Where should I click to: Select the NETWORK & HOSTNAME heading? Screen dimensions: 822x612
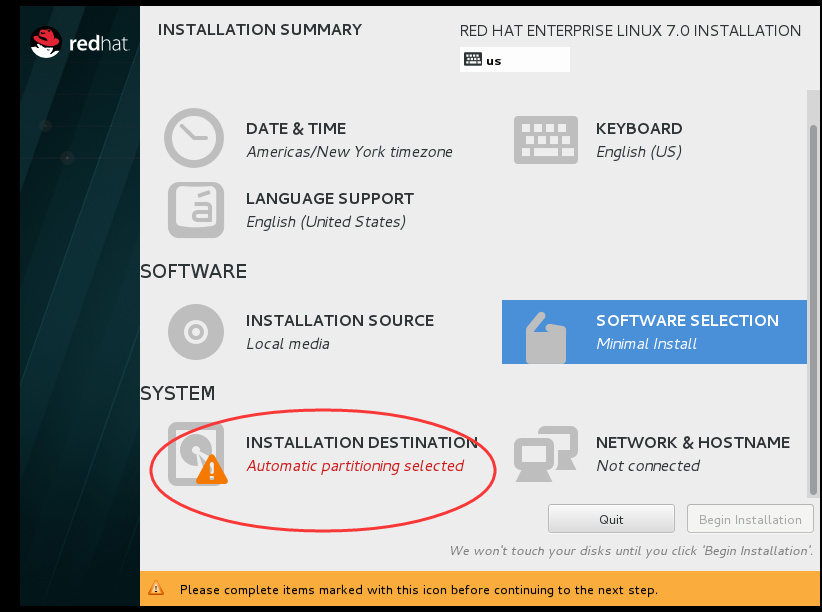[693, 443]
